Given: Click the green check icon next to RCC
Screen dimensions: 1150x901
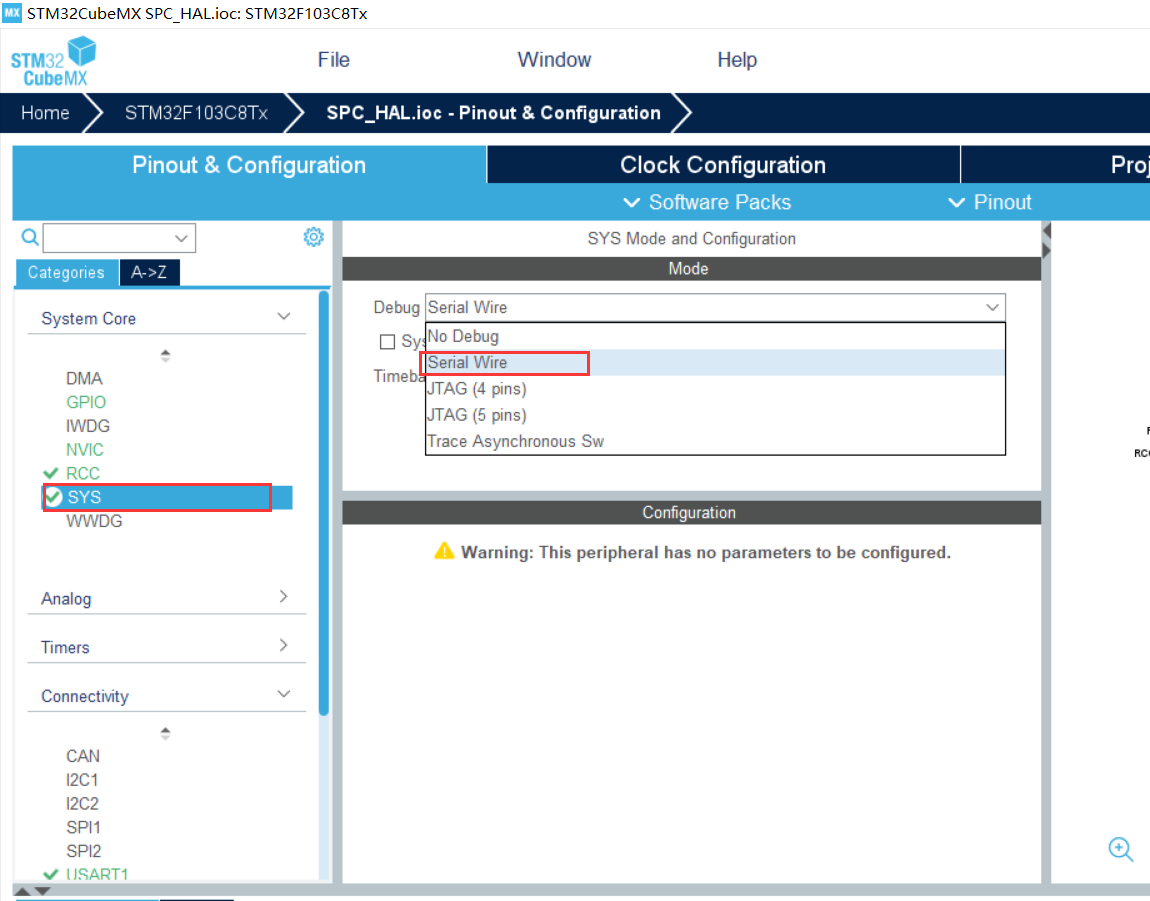Looking at the screenshot, I should (x=51, y=473).
